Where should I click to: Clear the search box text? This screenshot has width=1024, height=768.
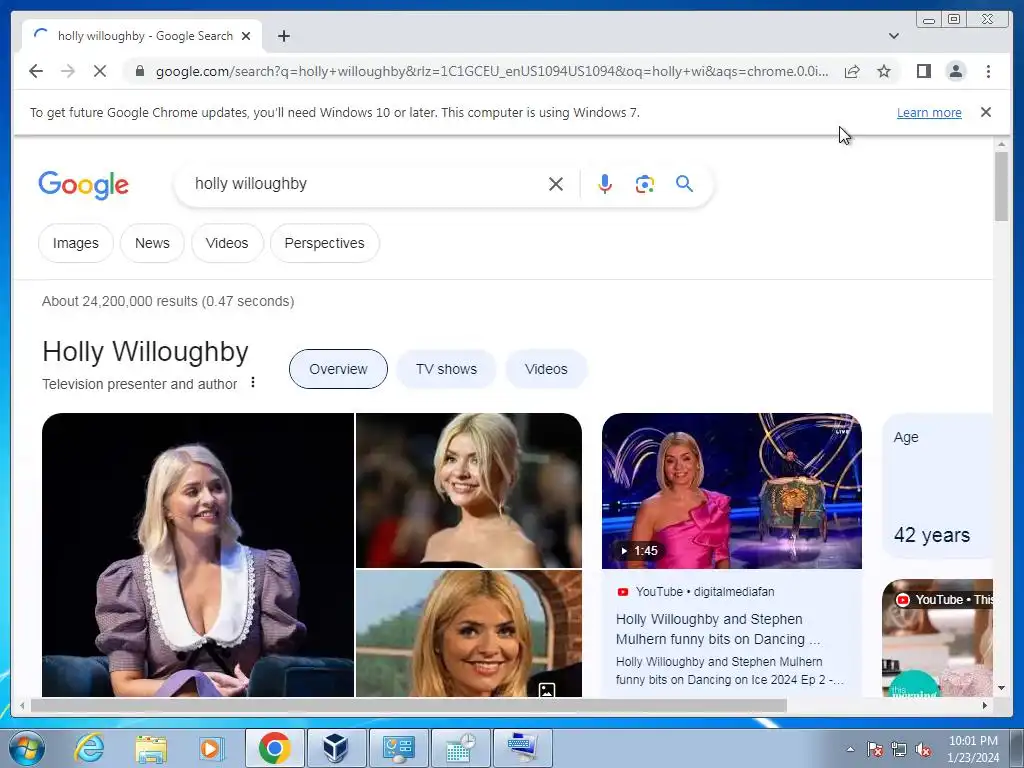click(556, 184)
